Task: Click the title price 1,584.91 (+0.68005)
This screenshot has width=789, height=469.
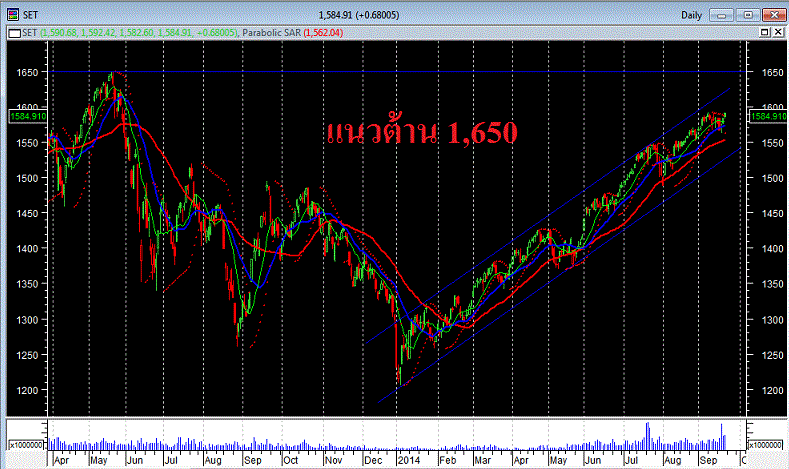Action: [359, 15]
